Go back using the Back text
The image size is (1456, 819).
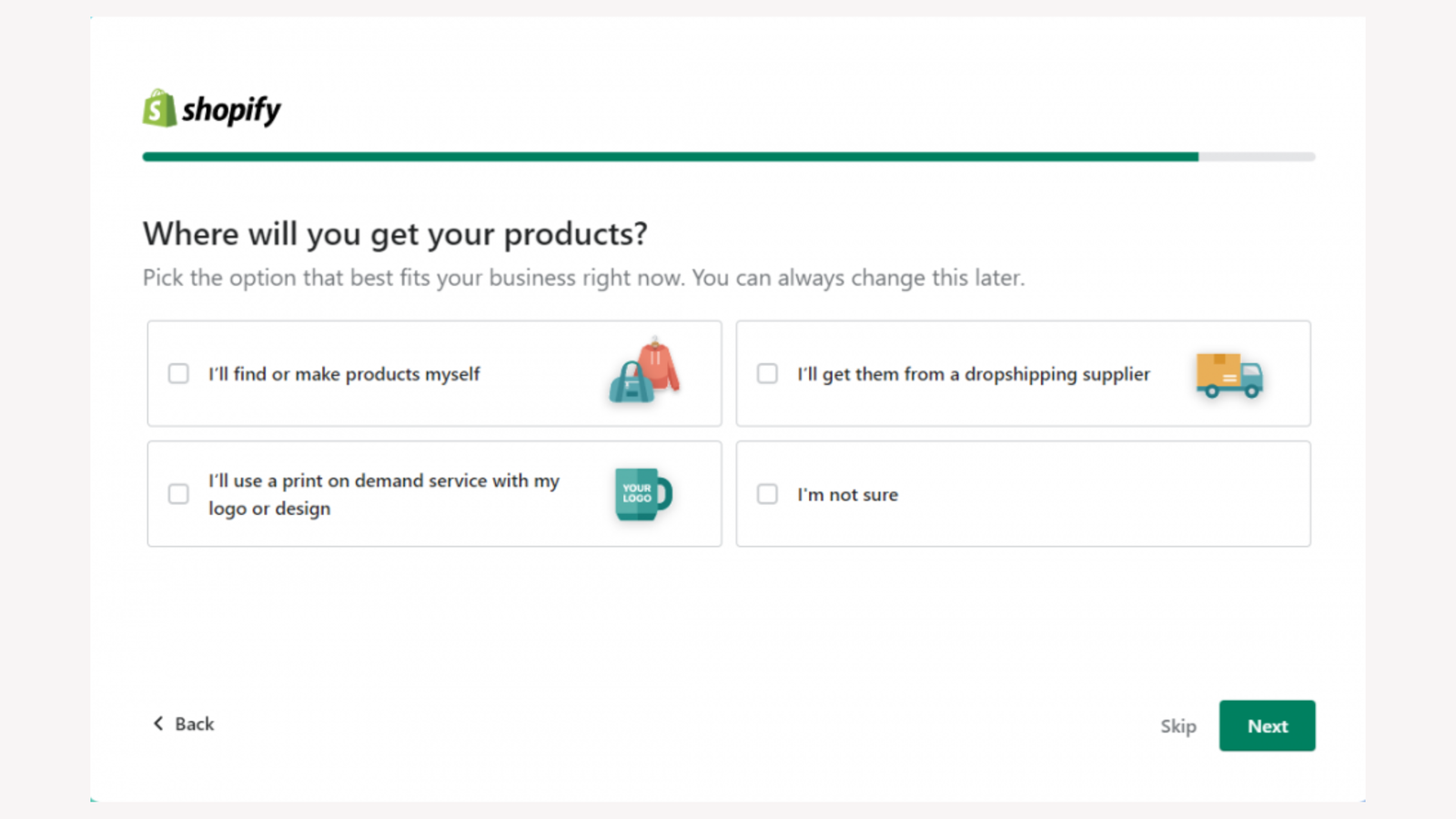tap(195, 724)
